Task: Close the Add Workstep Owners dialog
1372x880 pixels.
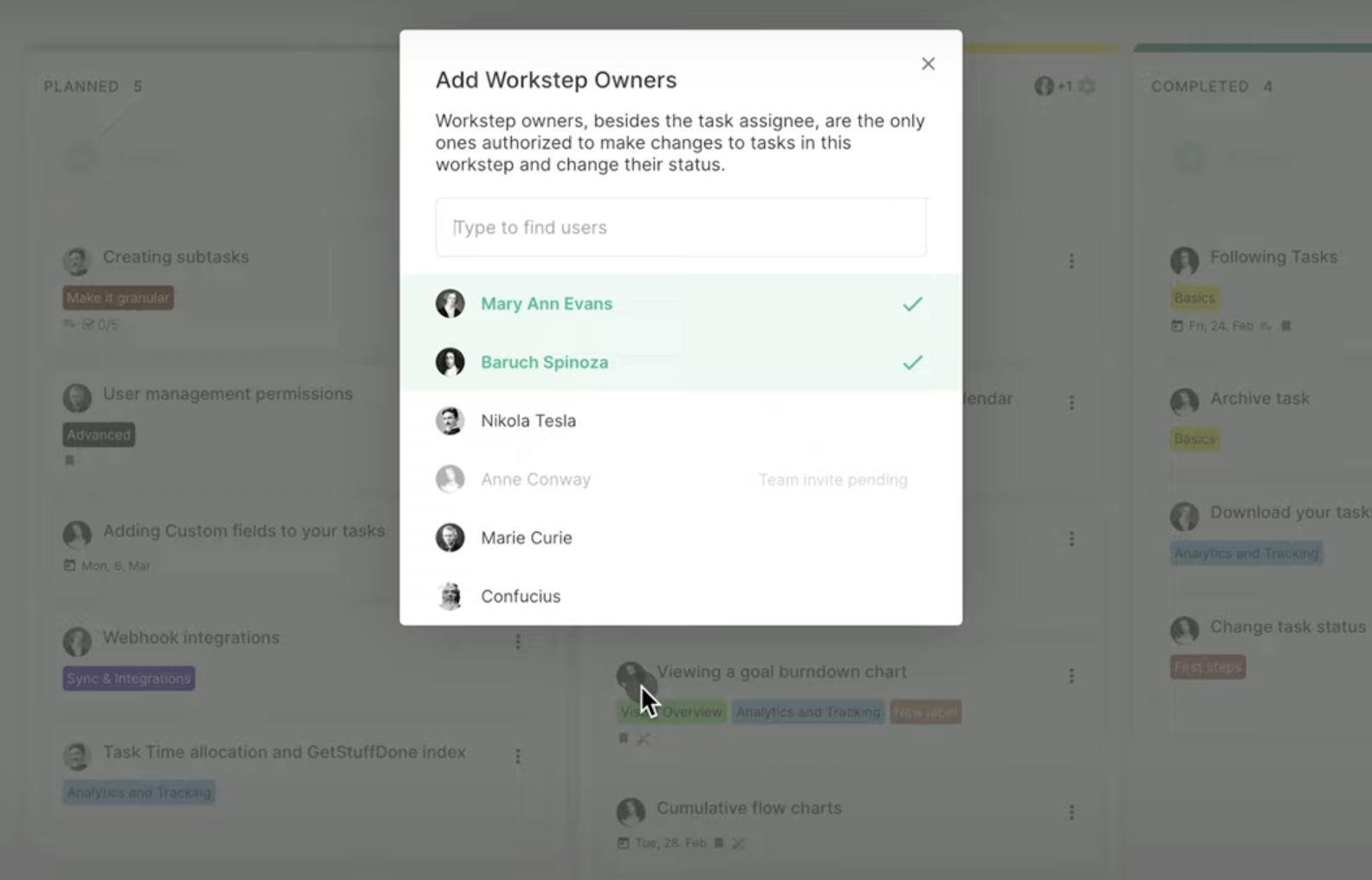Action: coord(928,64)
